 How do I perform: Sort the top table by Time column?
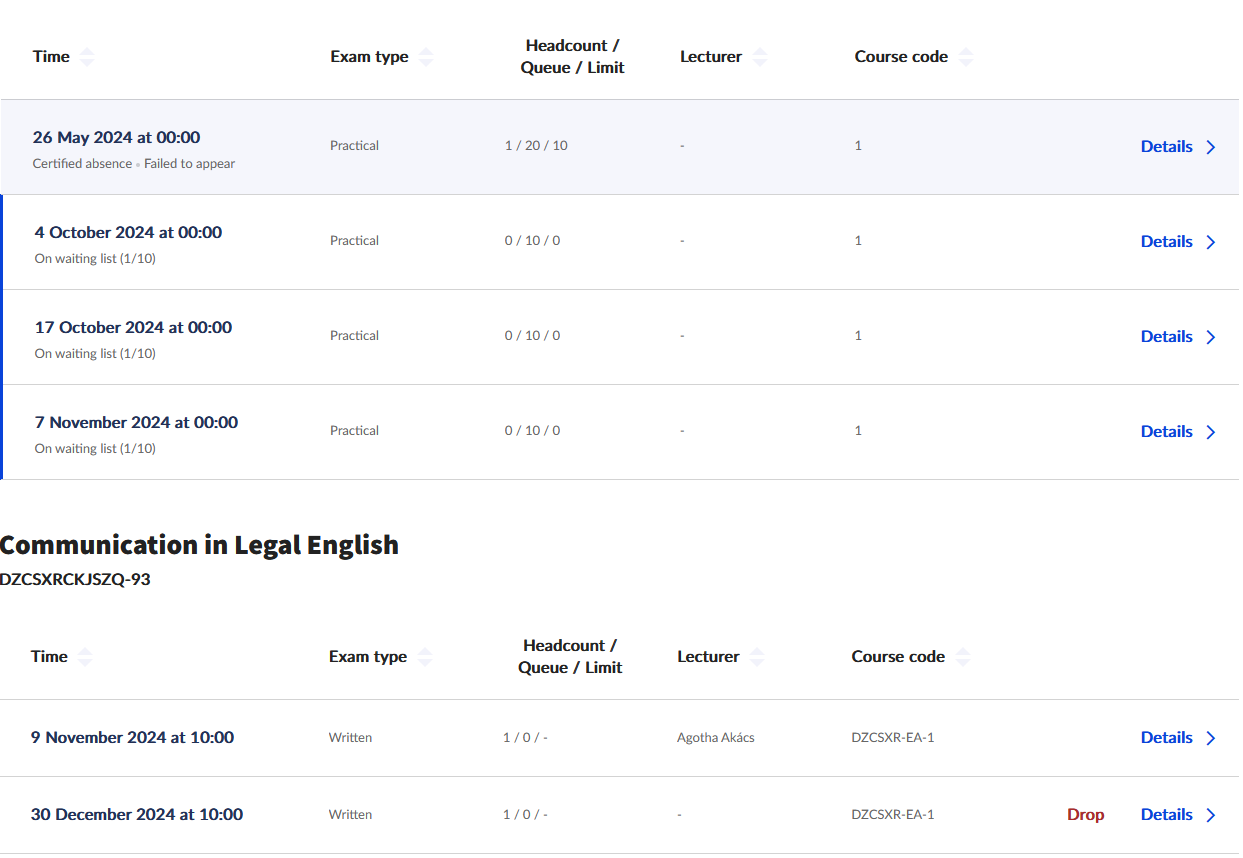click(87, 57)
